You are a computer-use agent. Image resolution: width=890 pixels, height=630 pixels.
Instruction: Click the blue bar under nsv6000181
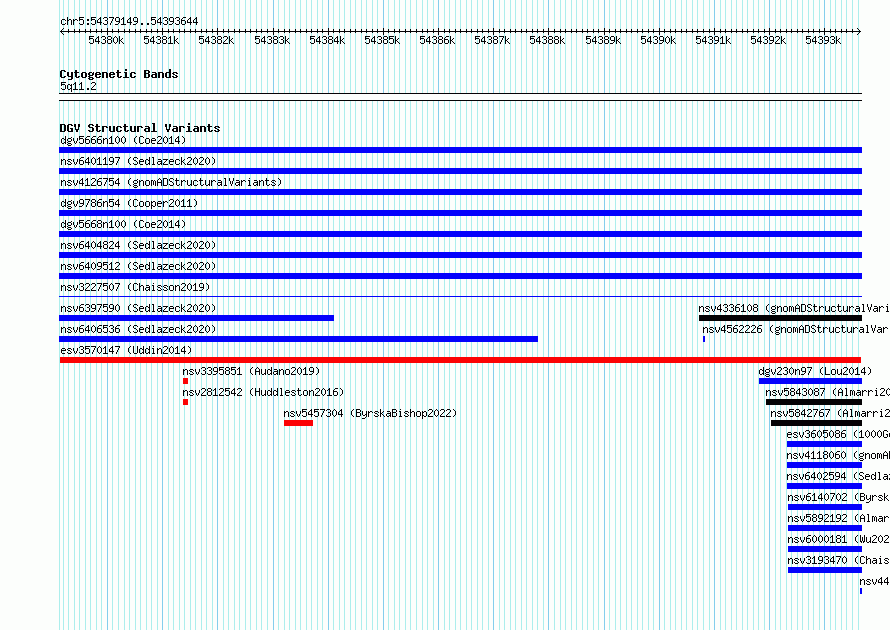click(x=825, y=549)
